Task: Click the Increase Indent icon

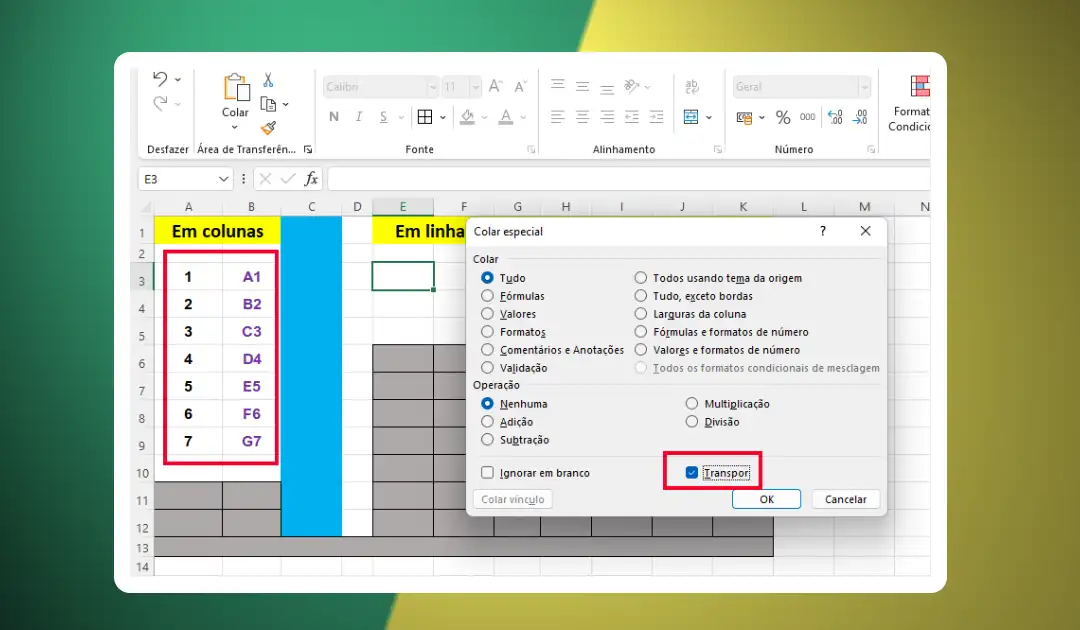Action: pyautogui.click(x=656, y=117)
